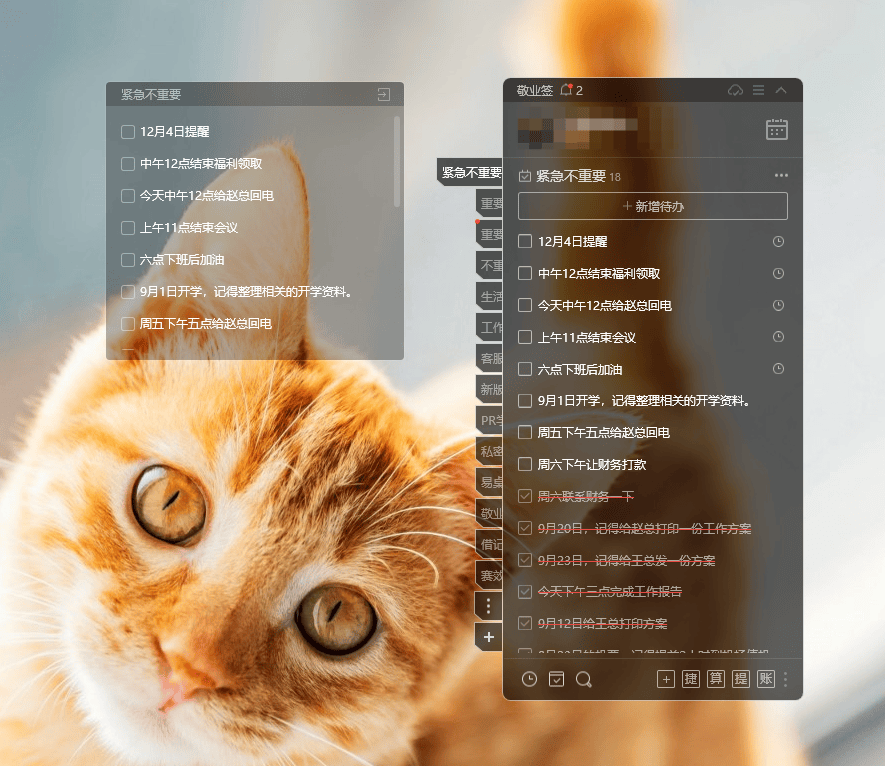
Task: Click the 账 account icon
Action: pyautogui.click(x=766, y=679)
